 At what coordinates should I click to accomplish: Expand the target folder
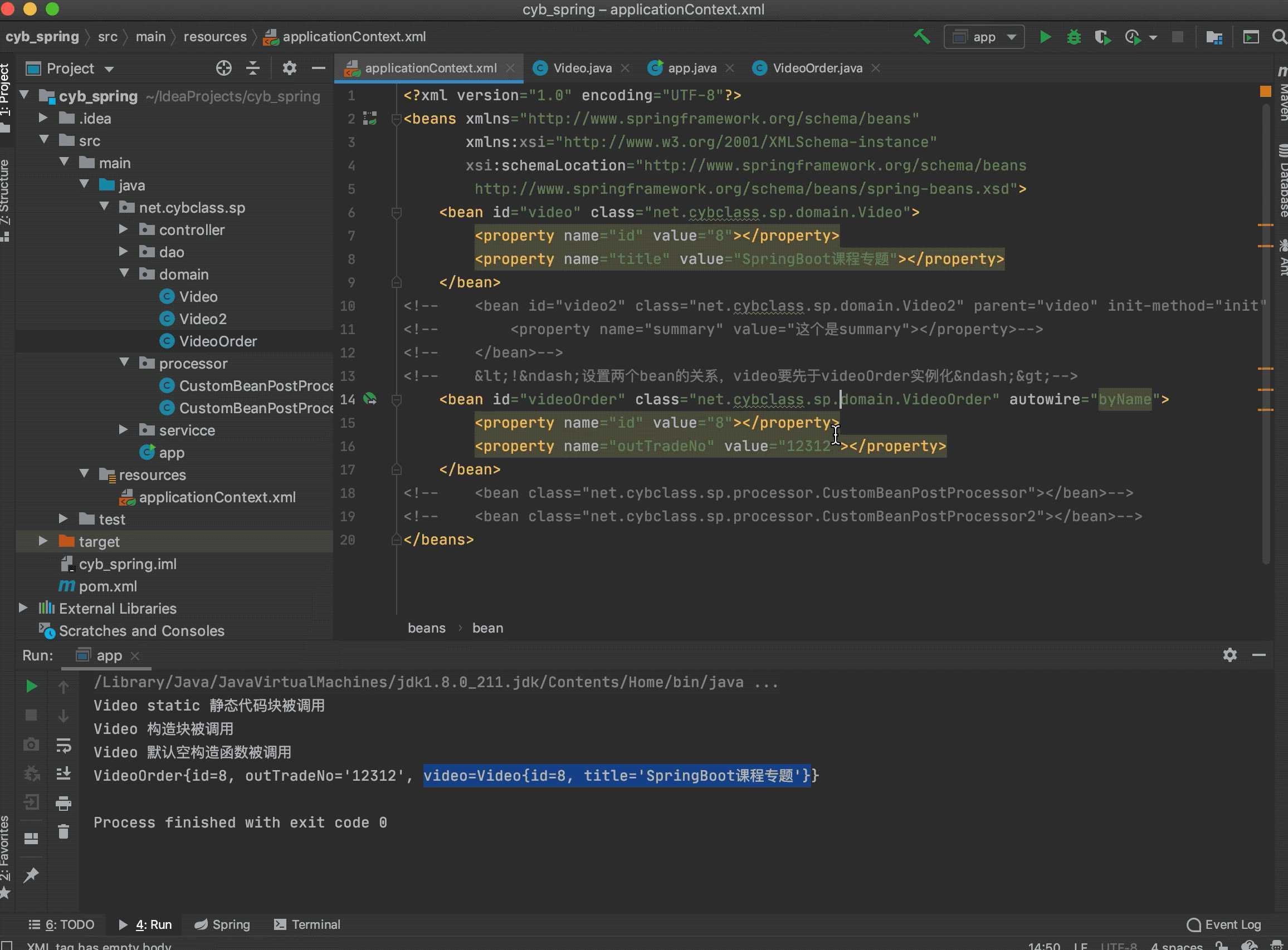pyautogui.click(x=43, y=541)
